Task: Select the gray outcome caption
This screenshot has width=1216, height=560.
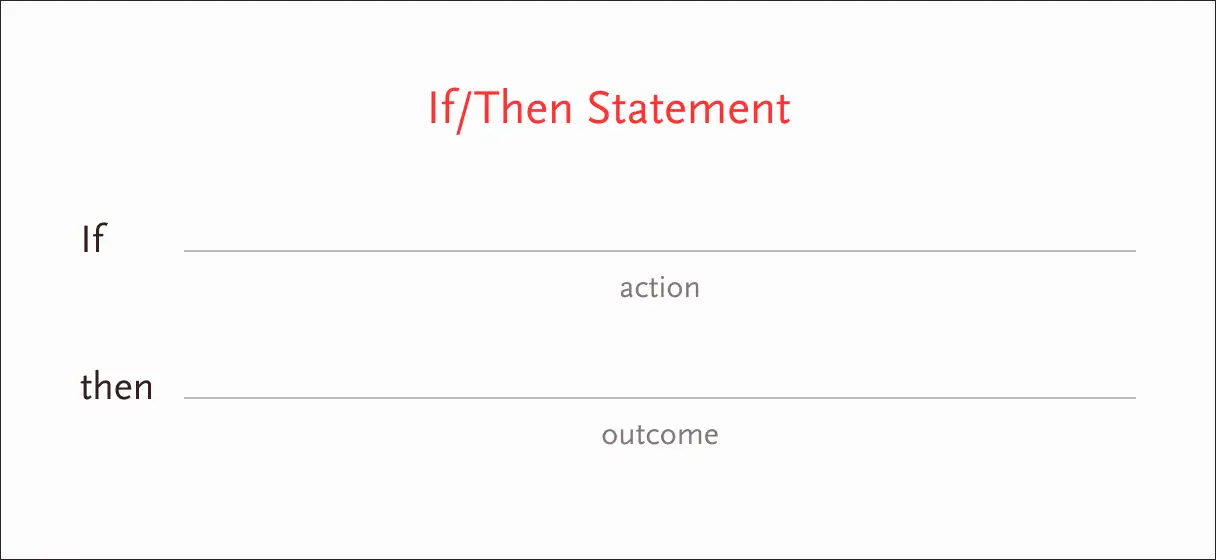Action: point(660,436)
